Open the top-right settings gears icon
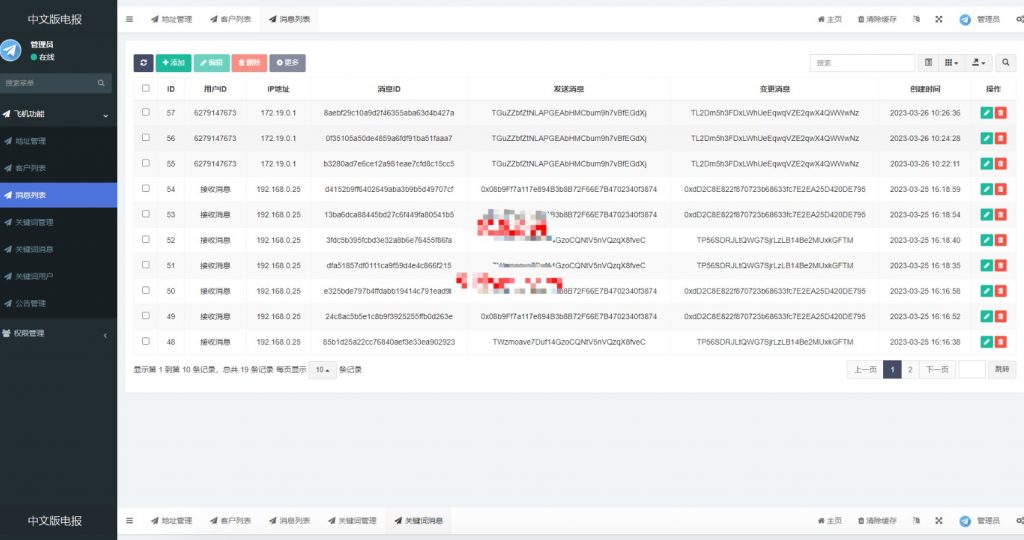 [1017, 19]
